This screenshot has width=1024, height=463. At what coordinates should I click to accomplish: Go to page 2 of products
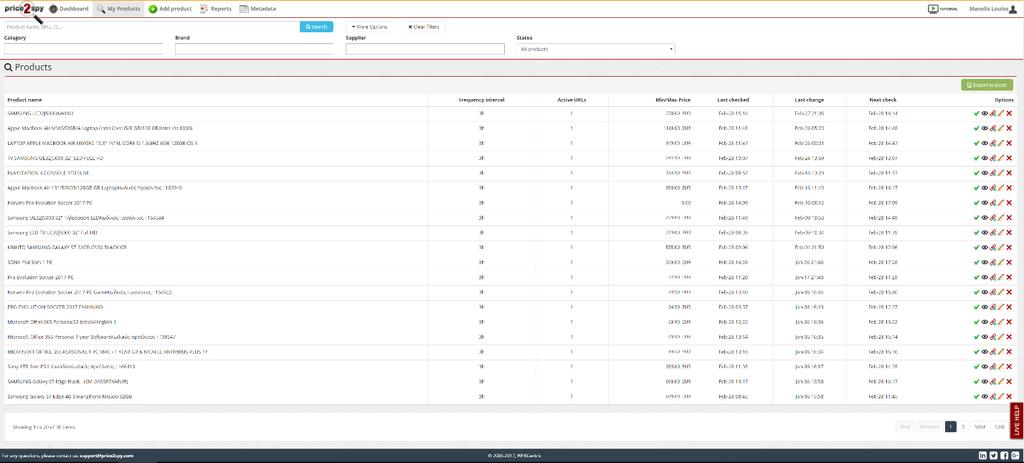coord(963,426)
